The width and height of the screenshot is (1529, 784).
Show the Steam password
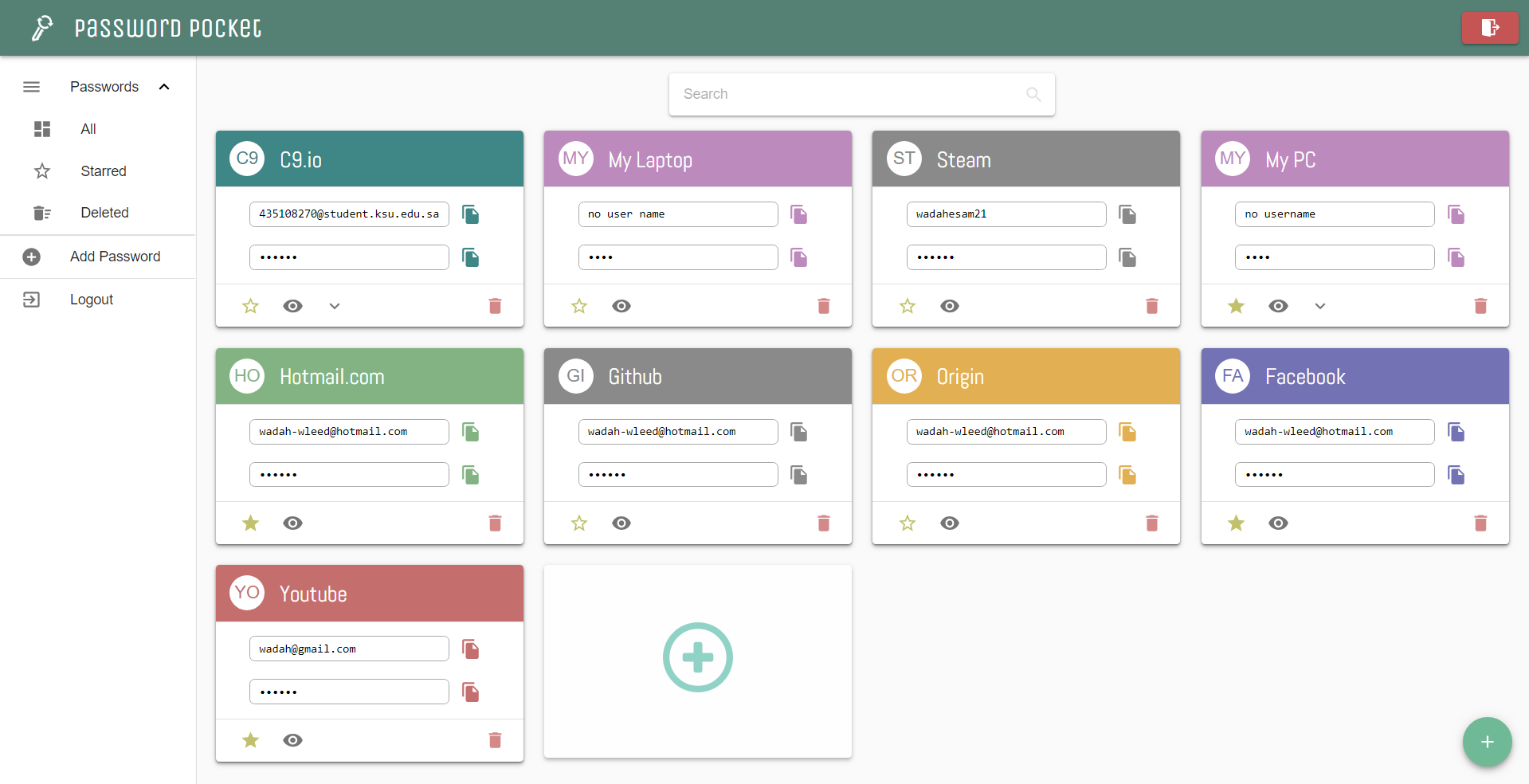click(x=950, y=306)
